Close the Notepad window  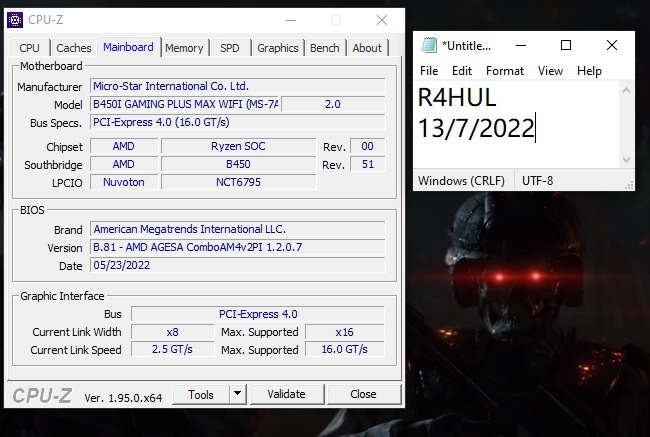coord(612,45)
